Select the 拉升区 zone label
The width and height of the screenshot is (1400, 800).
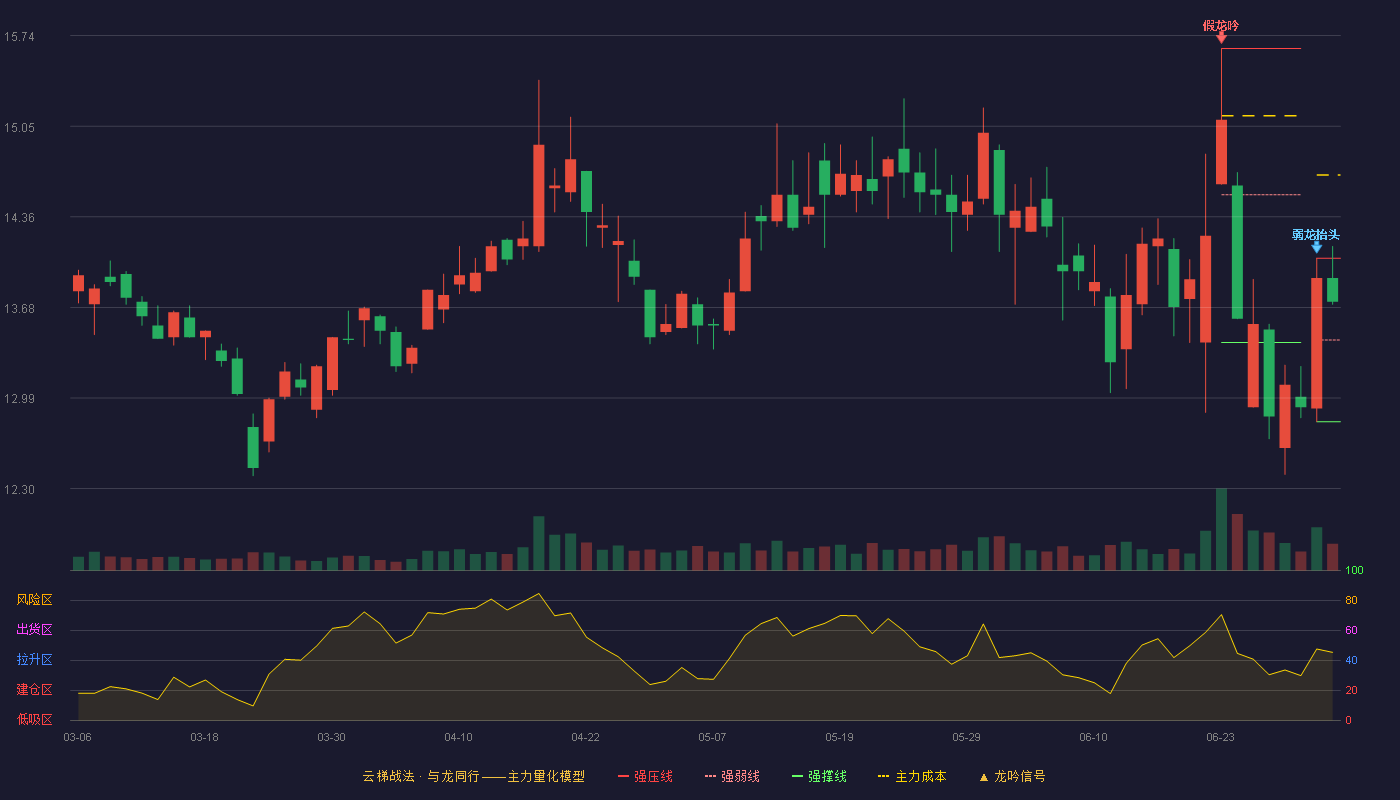point(34,660)
